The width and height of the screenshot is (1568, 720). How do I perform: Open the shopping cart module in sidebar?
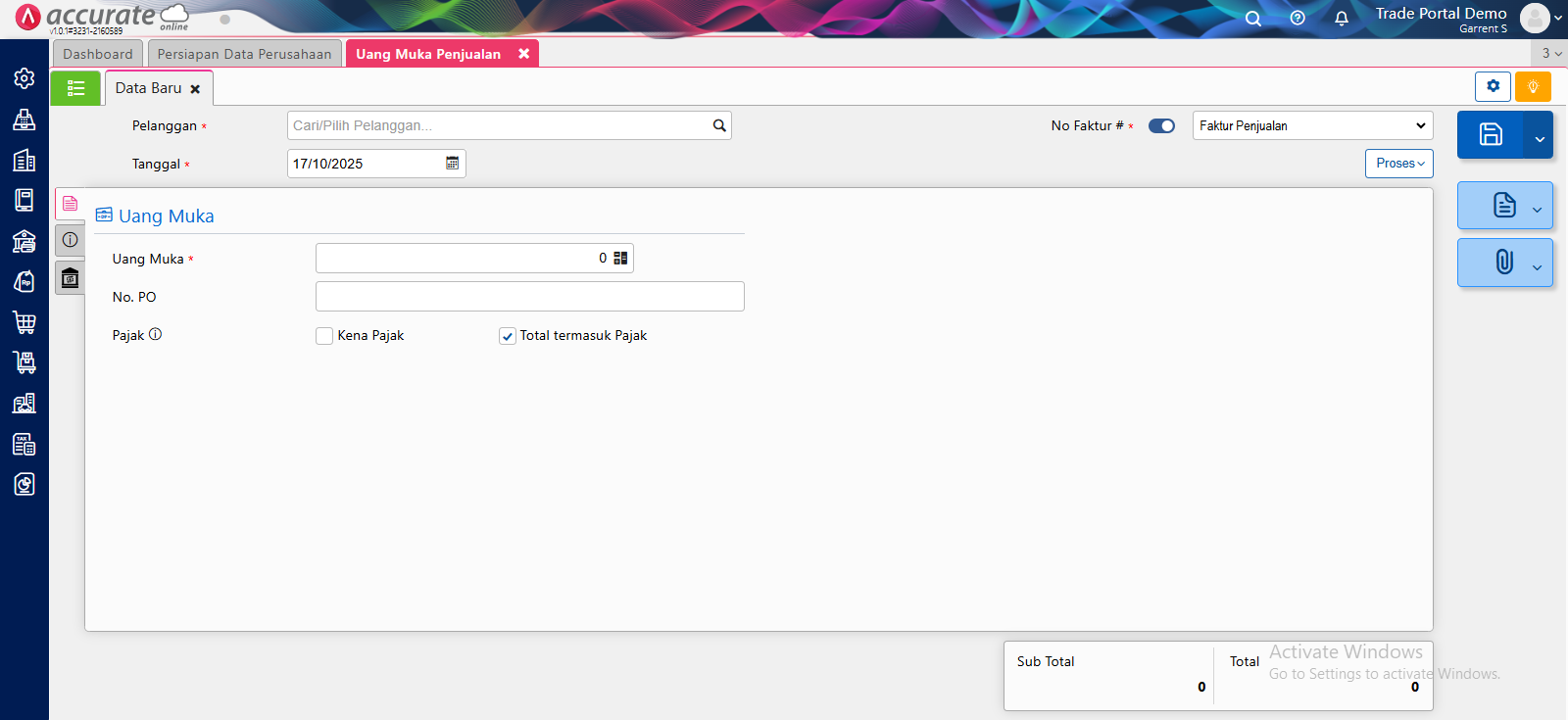24,322
